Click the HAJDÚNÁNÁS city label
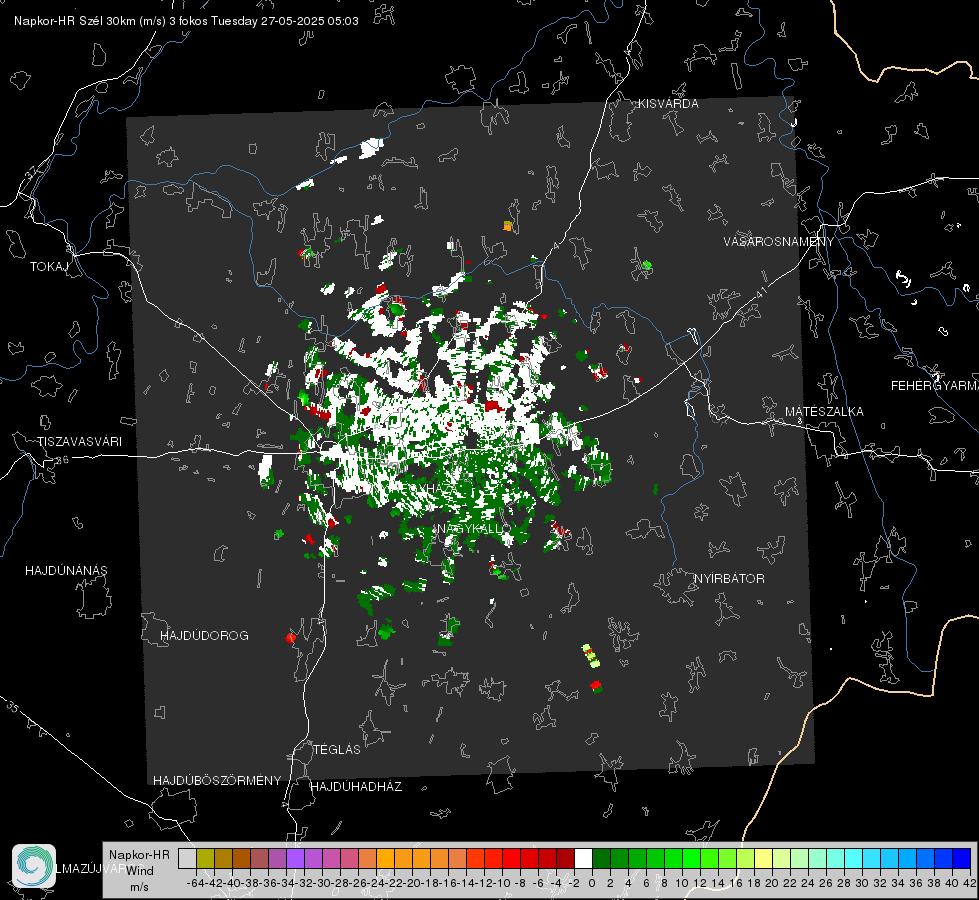 click(x=66, y=571)
